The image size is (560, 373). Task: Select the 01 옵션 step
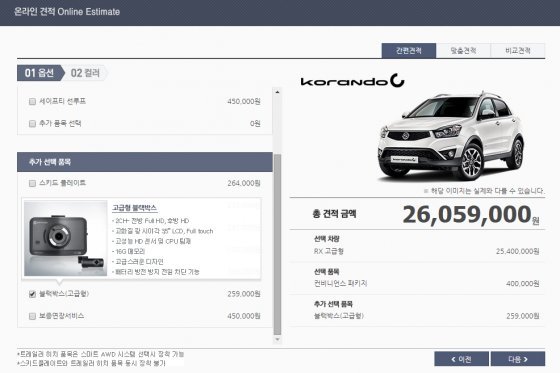pos(40,73)
